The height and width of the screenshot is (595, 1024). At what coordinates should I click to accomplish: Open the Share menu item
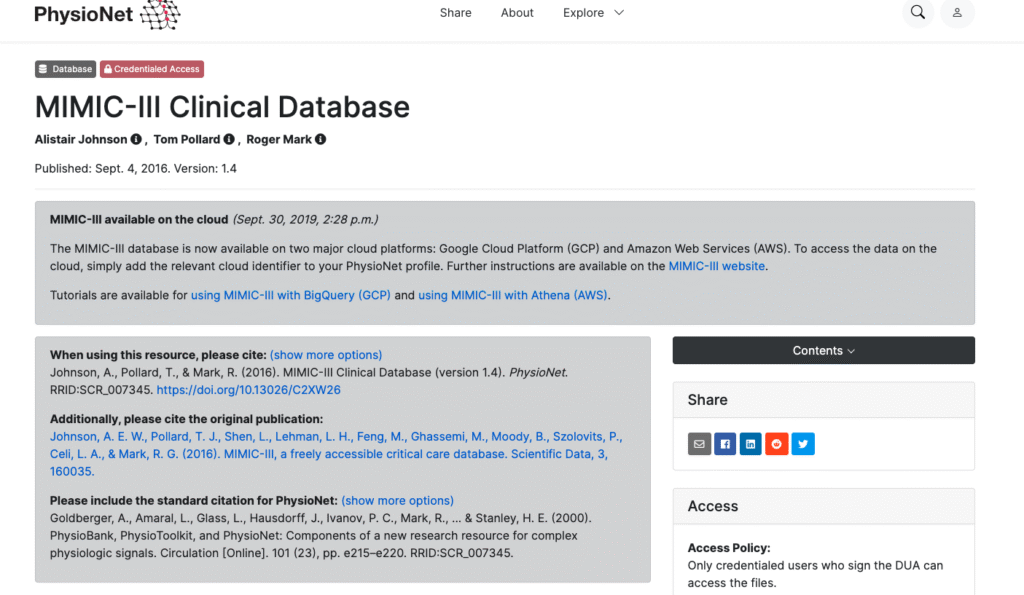point(455,13)
